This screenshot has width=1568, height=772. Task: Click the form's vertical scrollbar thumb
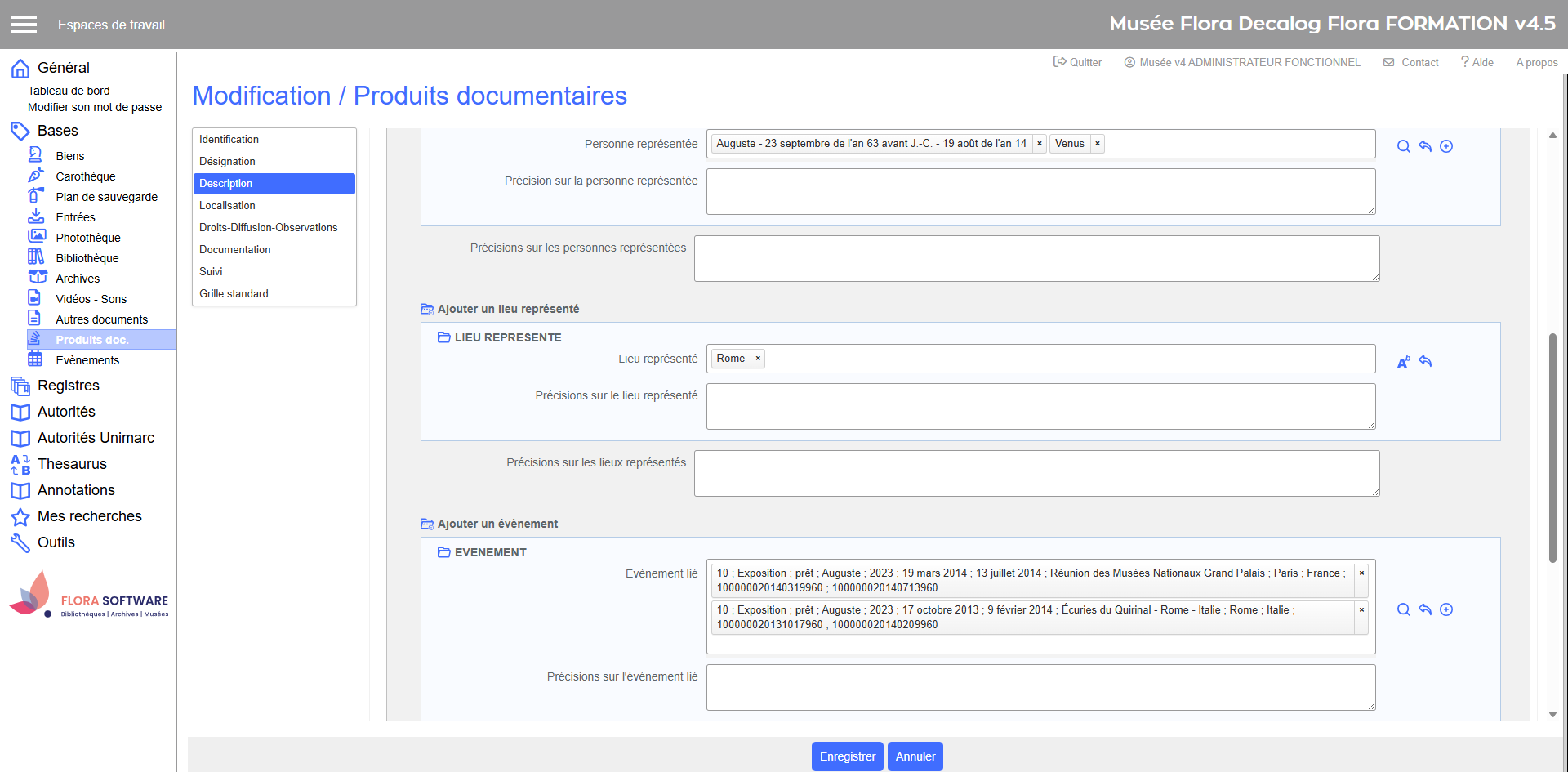click(1552, 448)
